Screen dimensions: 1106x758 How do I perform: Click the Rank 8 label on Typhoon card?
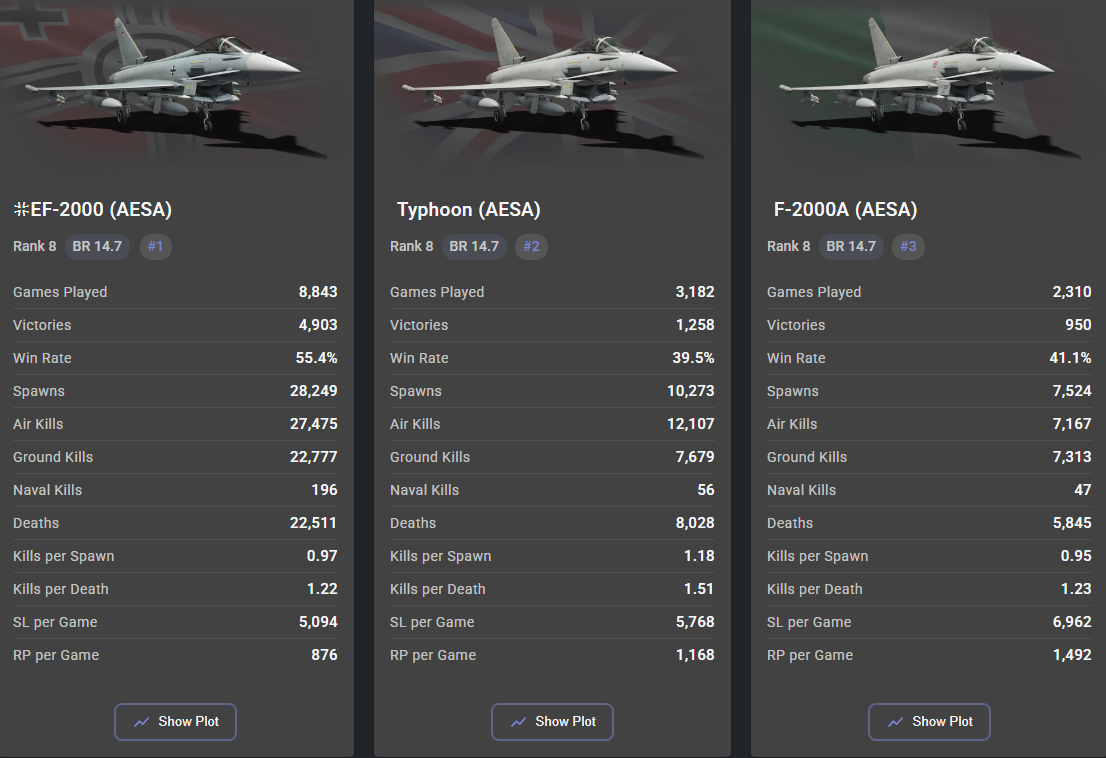tap(411, 246)
